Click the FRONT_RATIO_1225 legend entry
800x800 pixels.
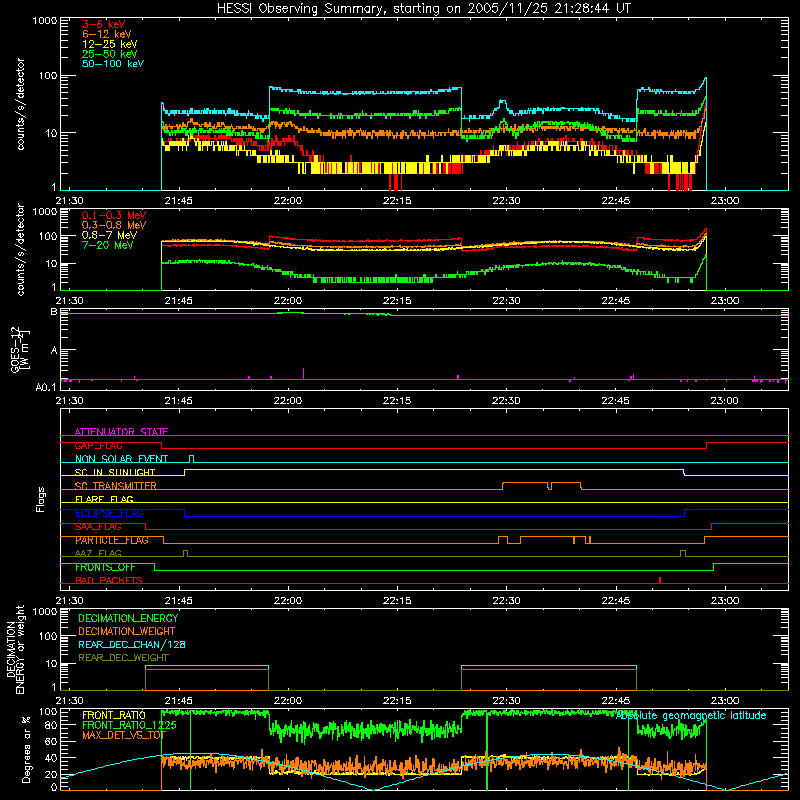129,725
